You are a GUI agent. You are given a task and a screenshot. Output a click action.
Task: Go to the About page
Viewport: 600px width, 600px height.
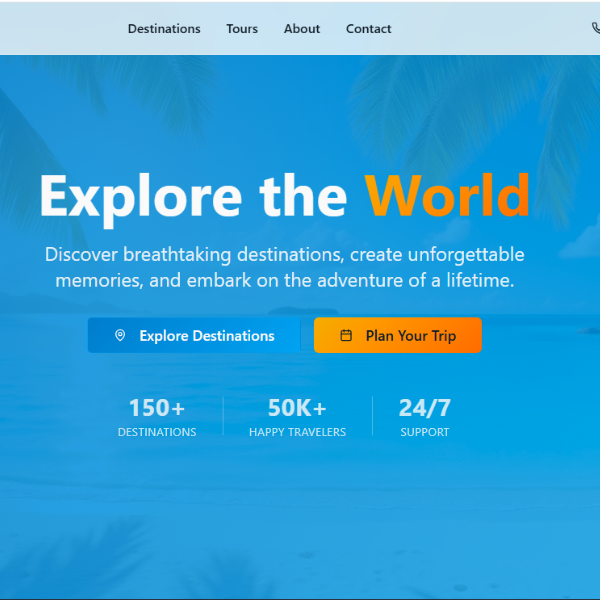[302, 29]
